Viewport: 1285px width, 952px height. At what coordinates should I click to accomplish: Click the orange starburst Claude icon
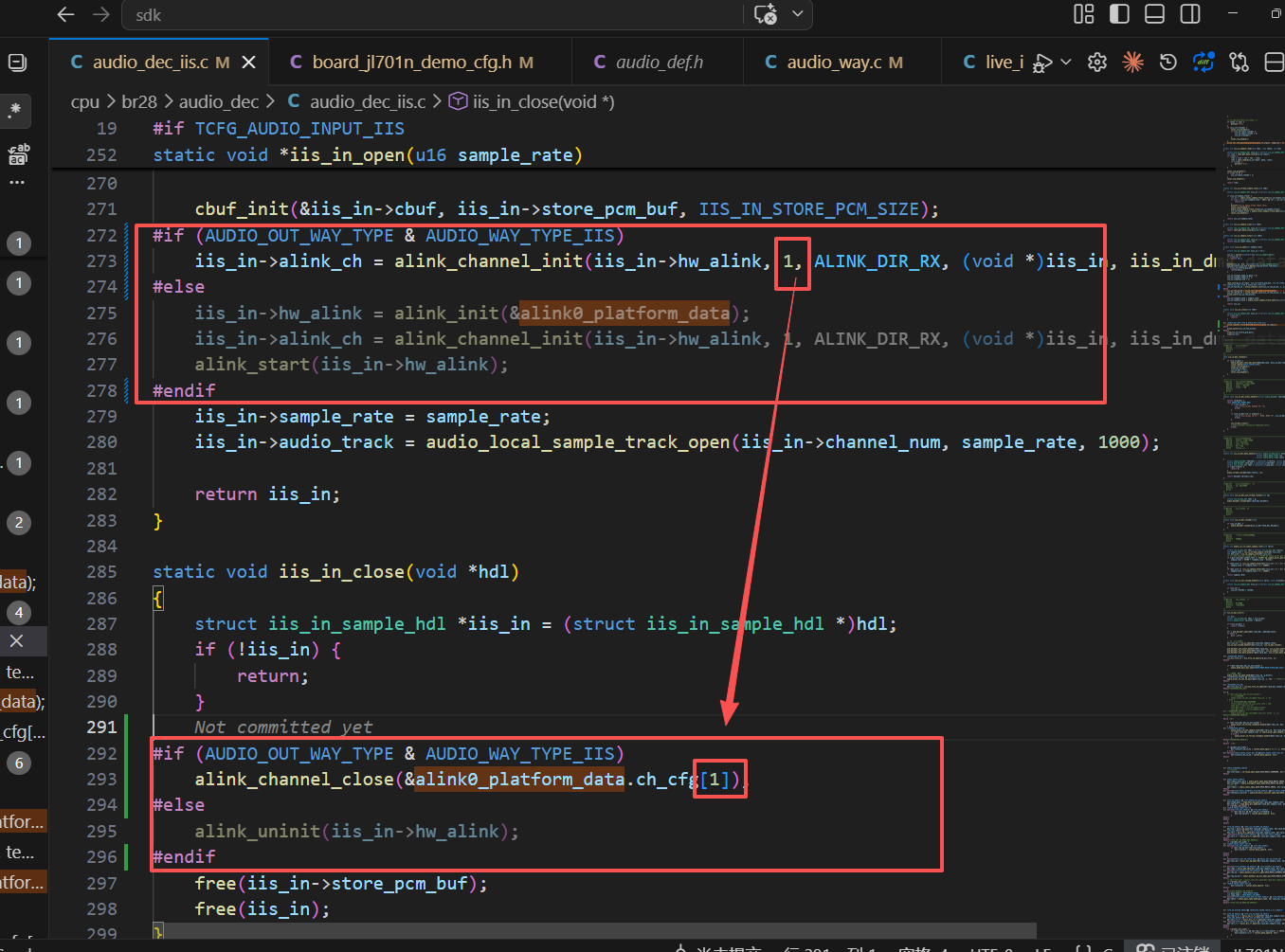[x=1132, y=63]
